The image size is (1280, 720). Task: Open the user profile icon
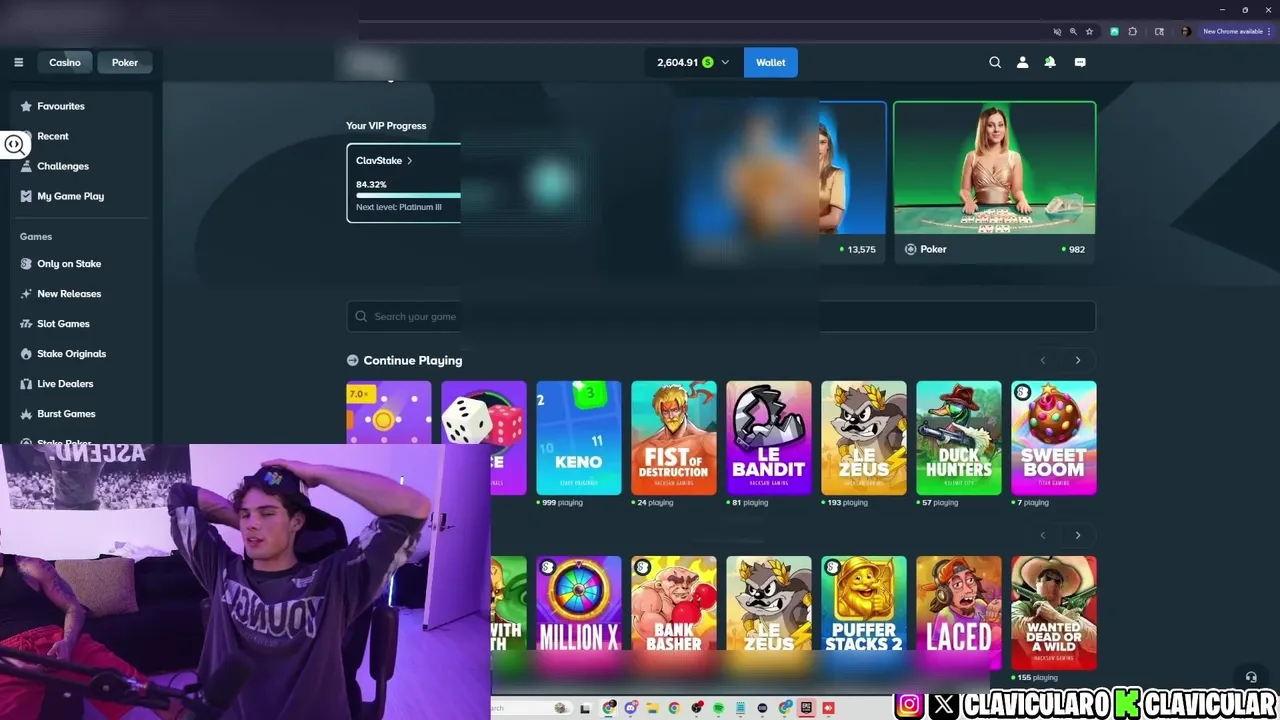coord(1022,62)
